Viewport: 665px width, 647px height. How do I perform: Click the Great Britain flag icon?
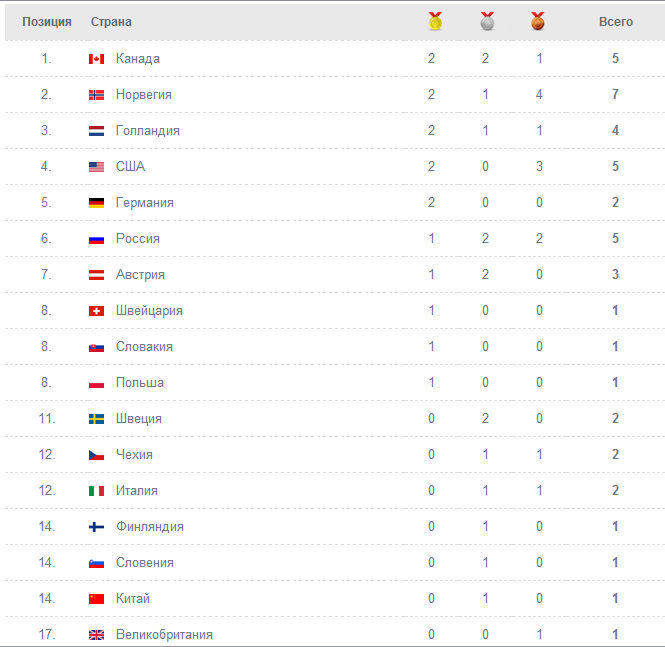point(96,635)
